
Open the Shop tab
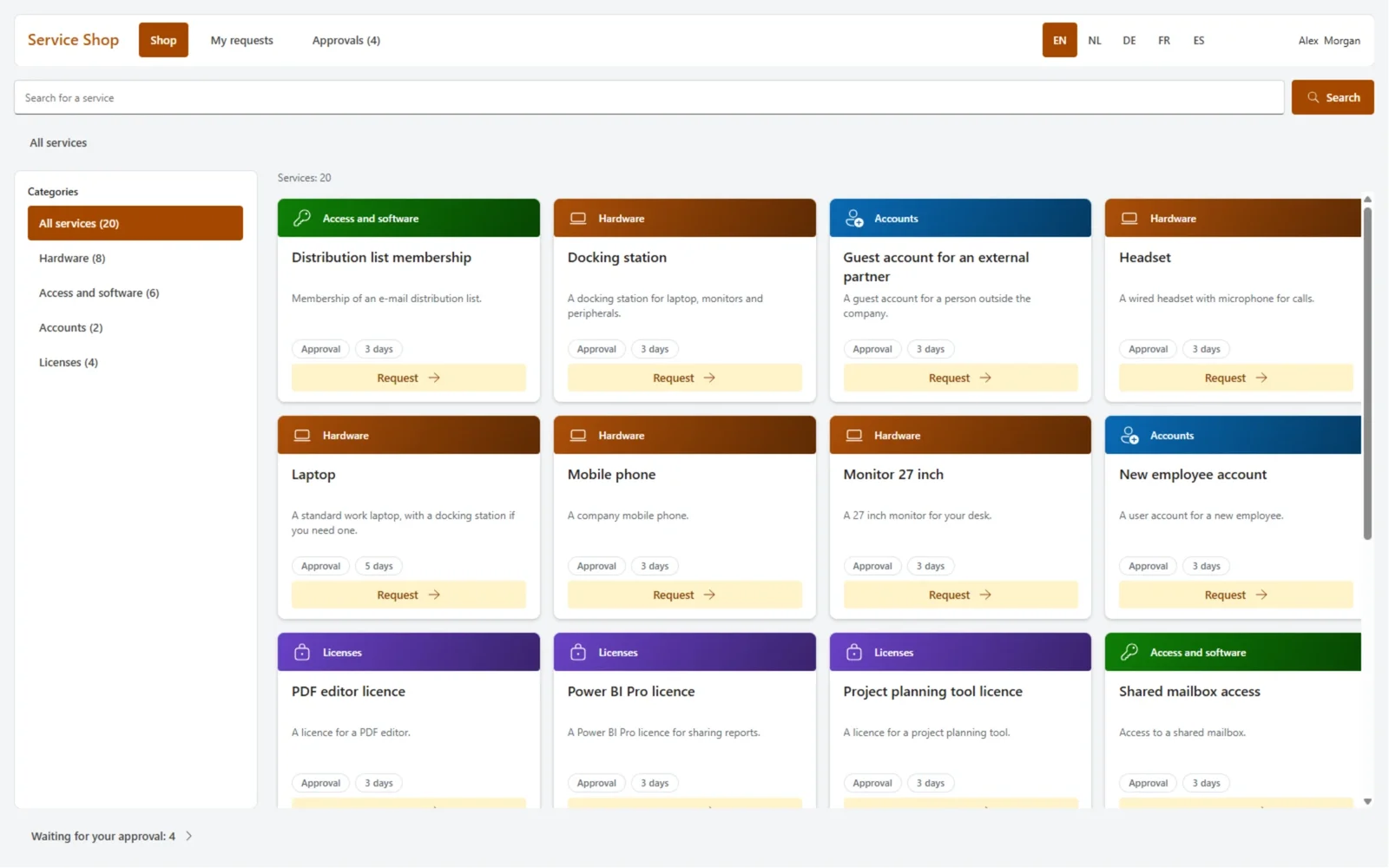163,40
